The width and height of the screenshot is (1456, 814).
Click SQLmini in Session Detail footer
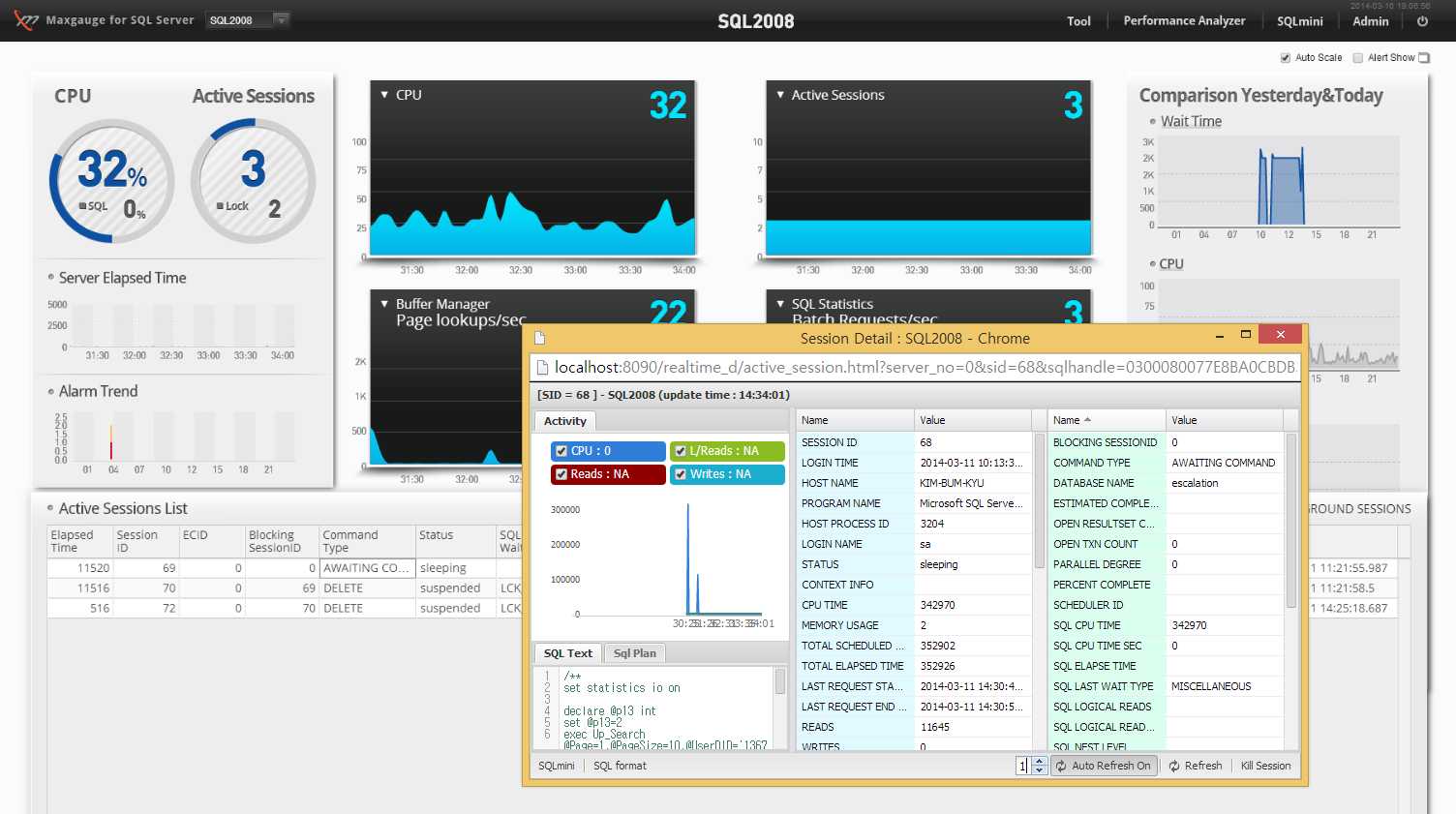(x=557, y=766)
